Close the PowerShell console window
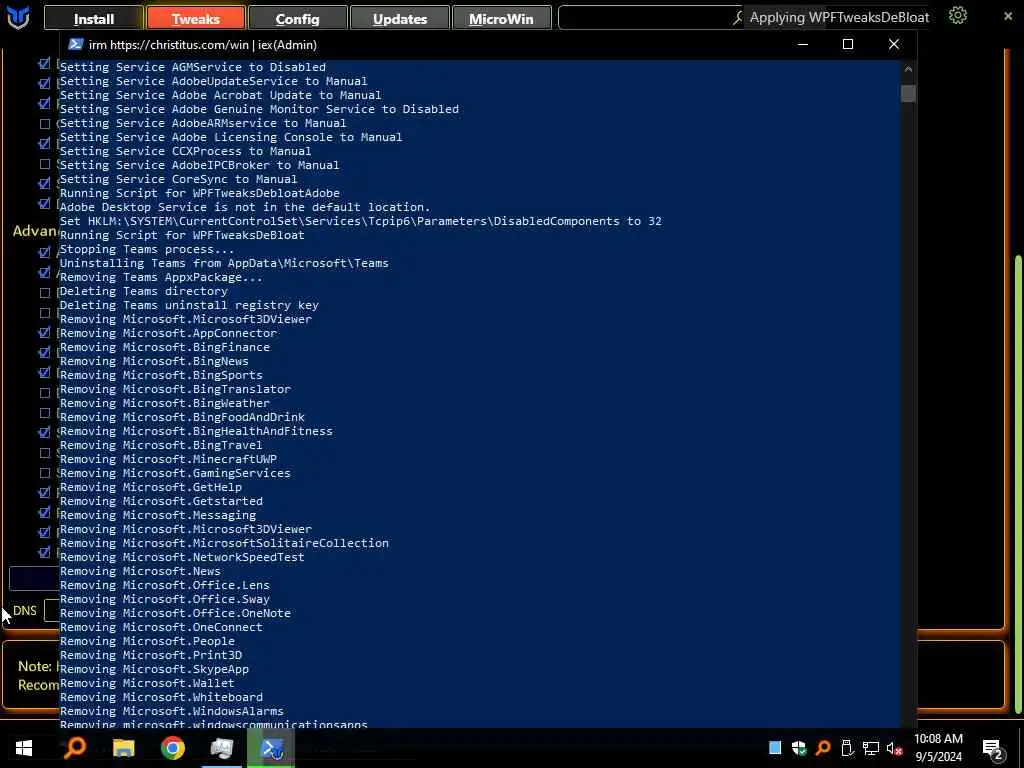Image resolution: width=1024 pixels, height=768 pixels. coord(894,44)
